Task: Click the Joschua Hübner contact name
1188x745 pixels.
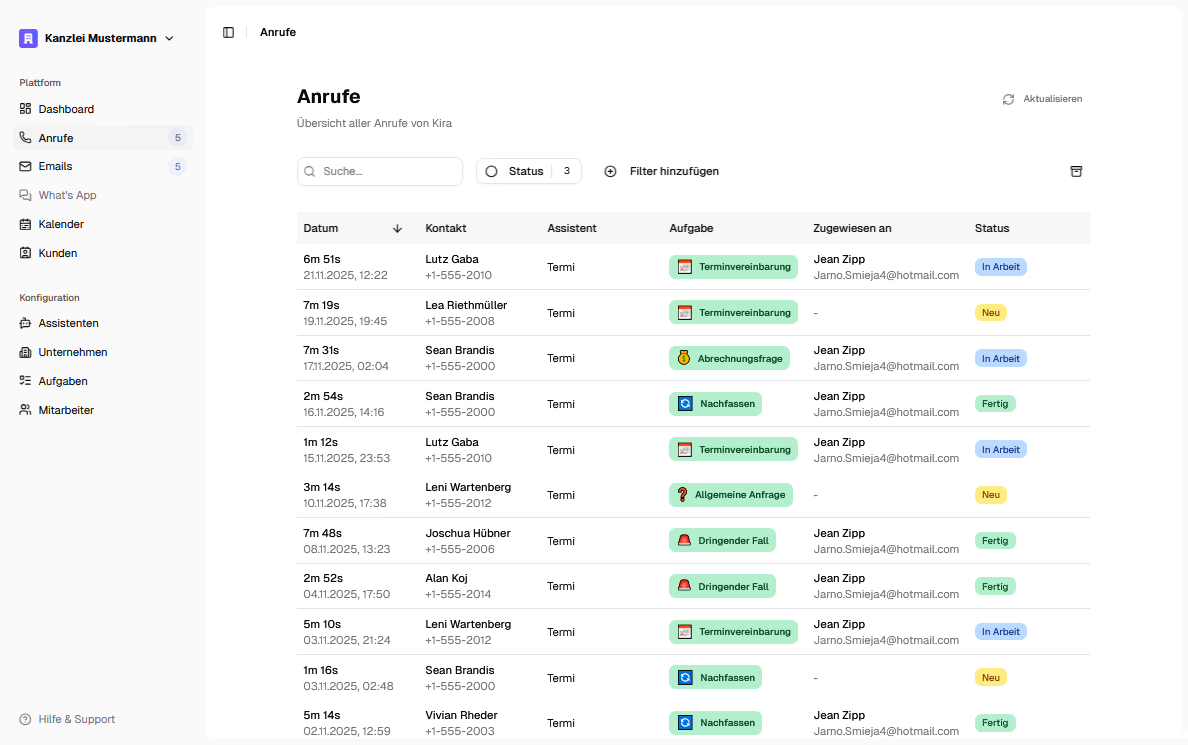Action: (x=467, y=533)
